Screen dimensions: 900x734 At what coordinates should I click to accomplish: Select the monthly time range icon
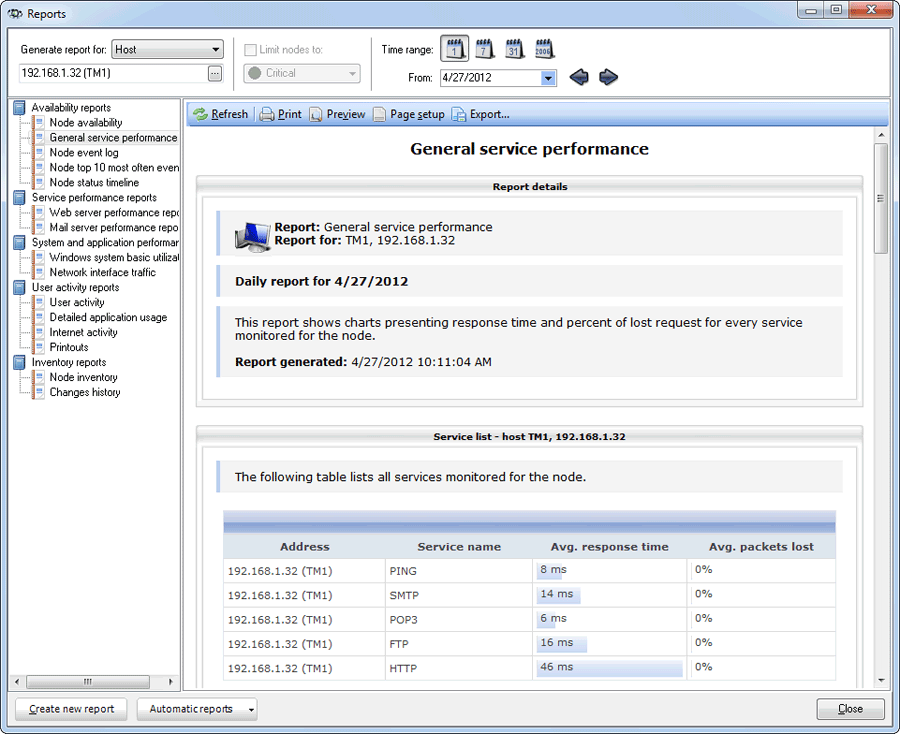click(514, 49)
